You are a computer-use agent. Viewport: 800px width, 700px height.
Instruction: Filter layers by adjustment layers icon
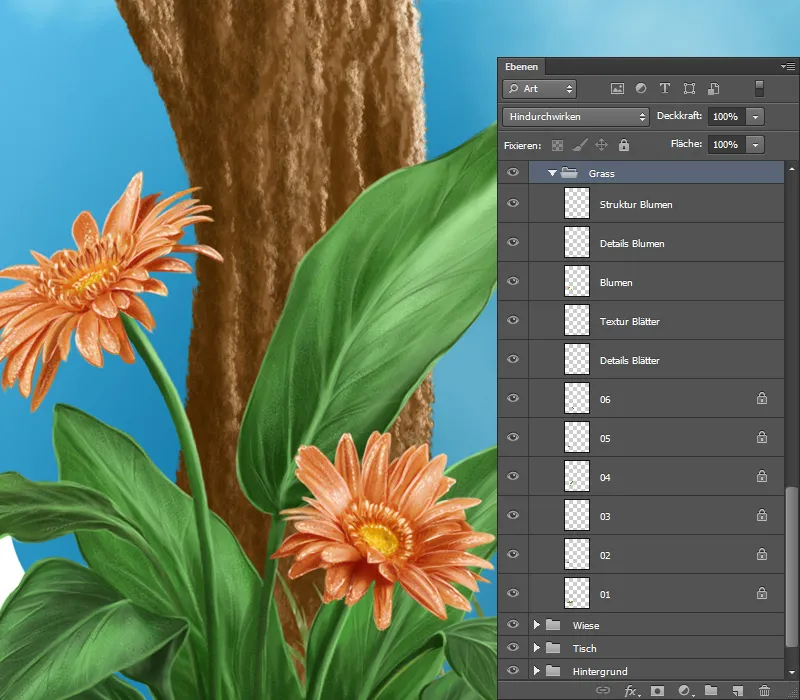point(641,89)
